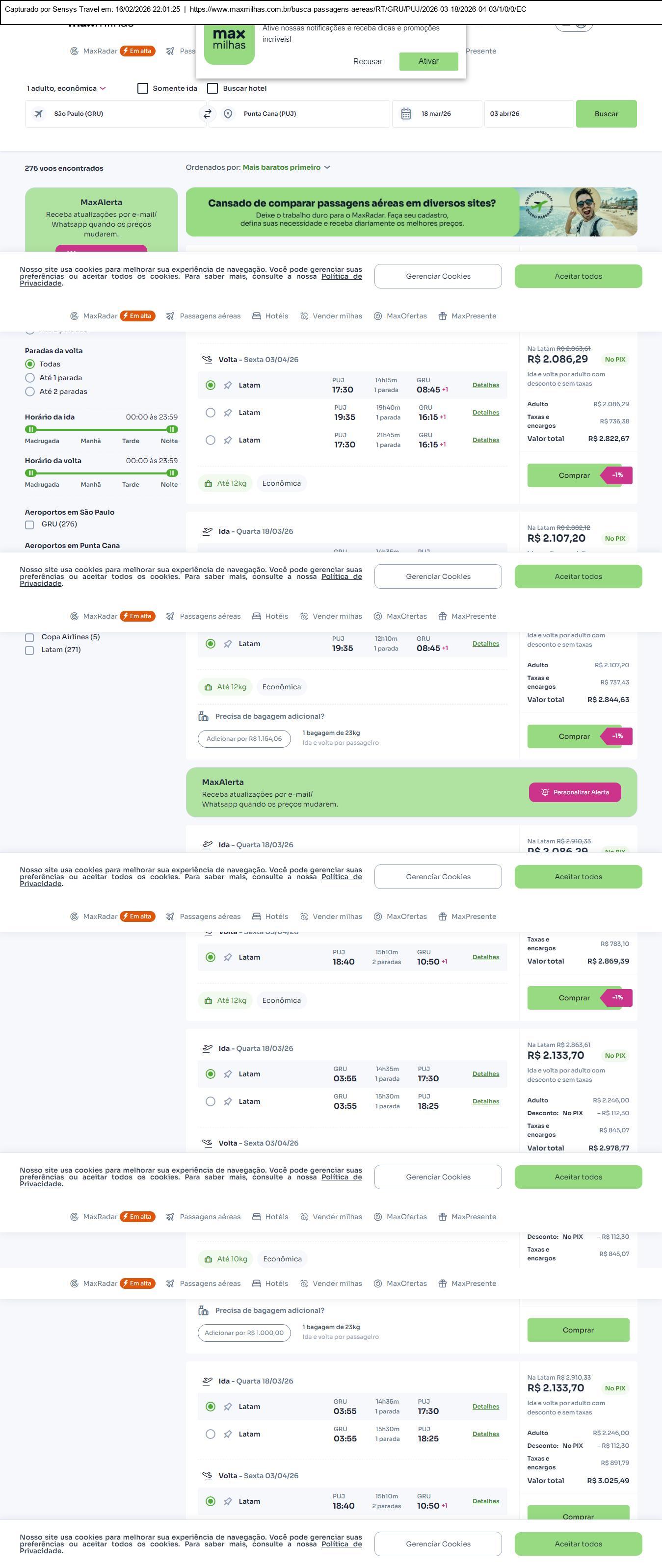
Task: Click the destination location pin icon
Action: point(228,114)
